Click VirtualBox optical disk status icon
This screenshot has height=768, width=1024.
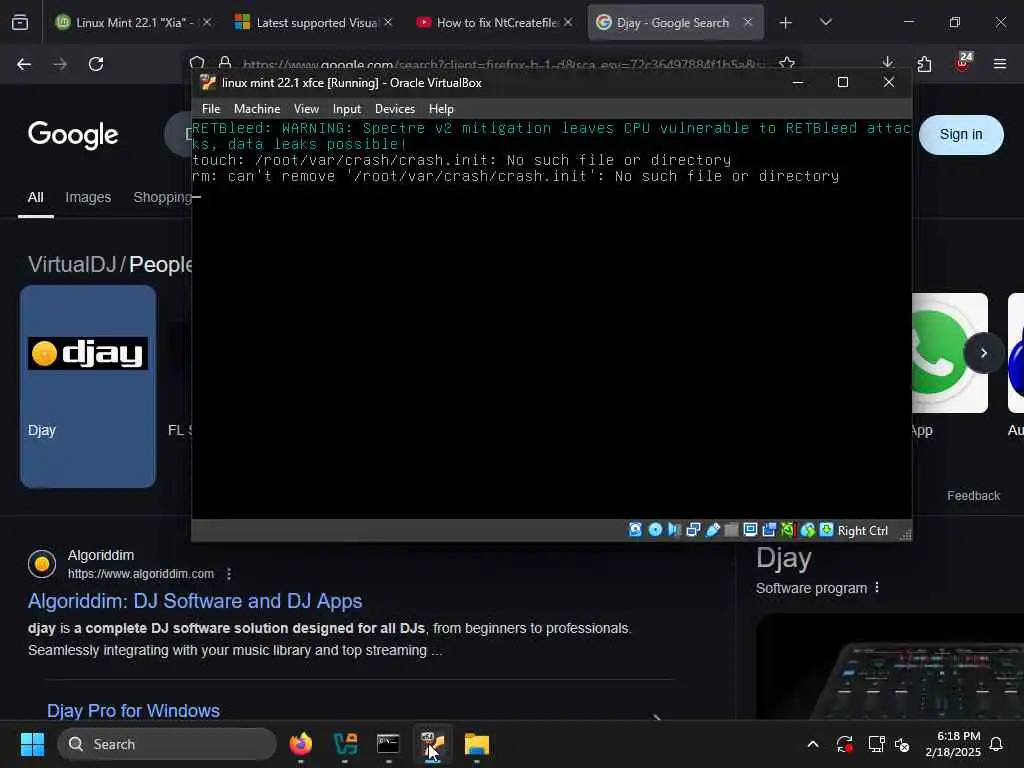click(x=655, y=530)
